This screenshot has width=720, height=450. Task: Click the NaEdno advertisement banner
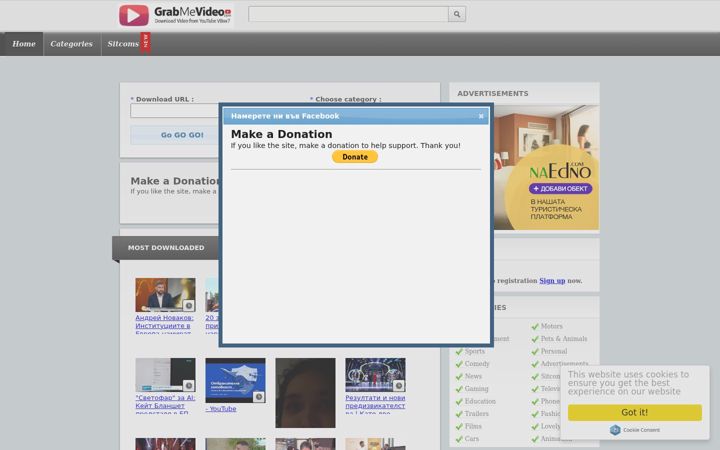pos(546,168)
